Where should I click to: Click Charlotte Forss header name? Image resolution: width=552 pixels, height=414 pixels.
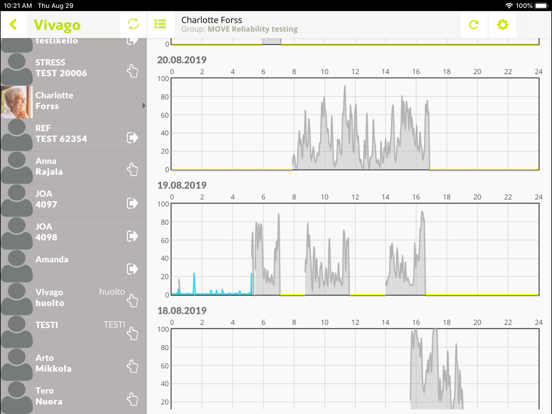point(212,20)
